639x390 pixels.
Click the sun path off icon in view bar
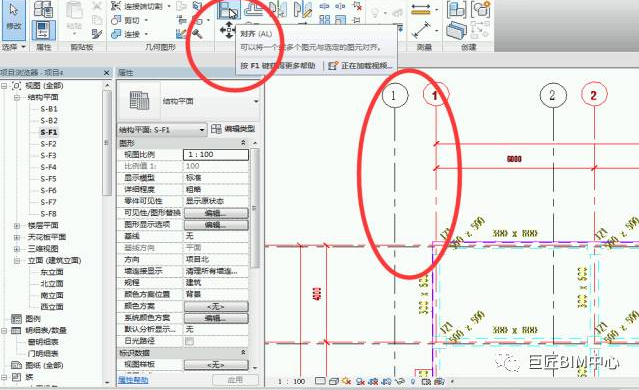pyautogui.click(x=346, y=381)
